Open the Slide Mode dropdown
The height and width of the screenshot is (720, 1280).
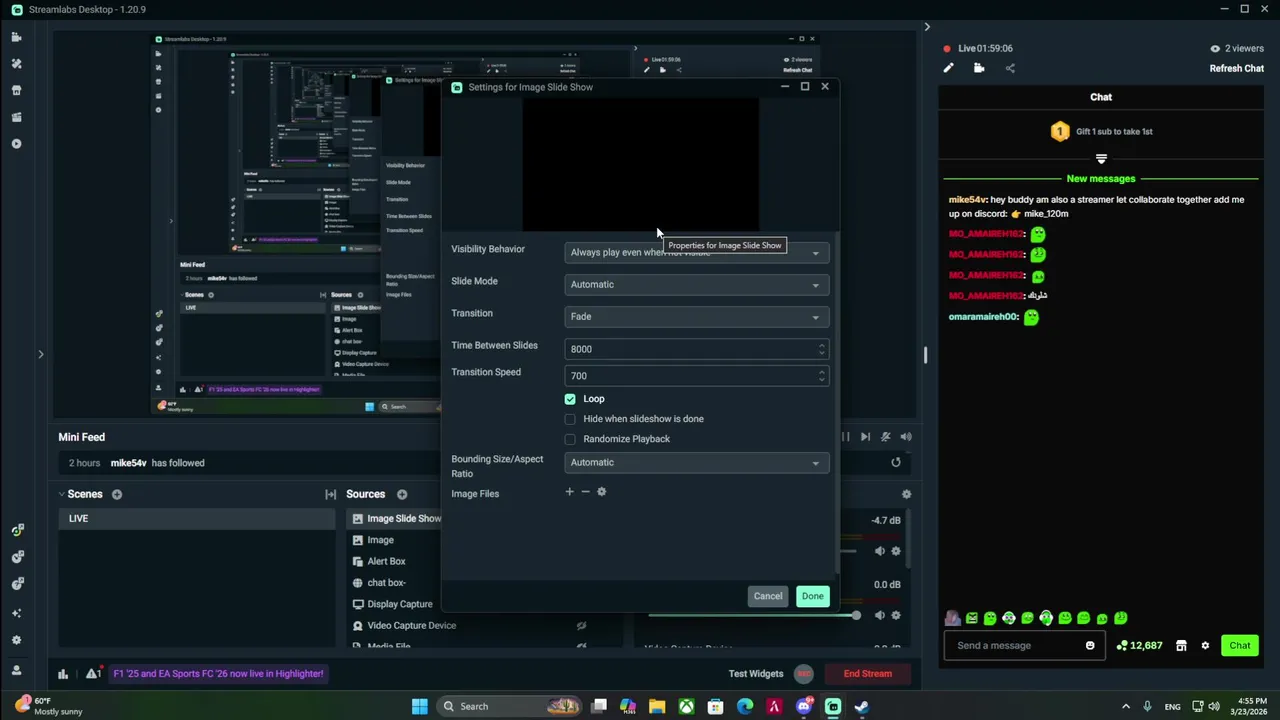click(696, 285)
